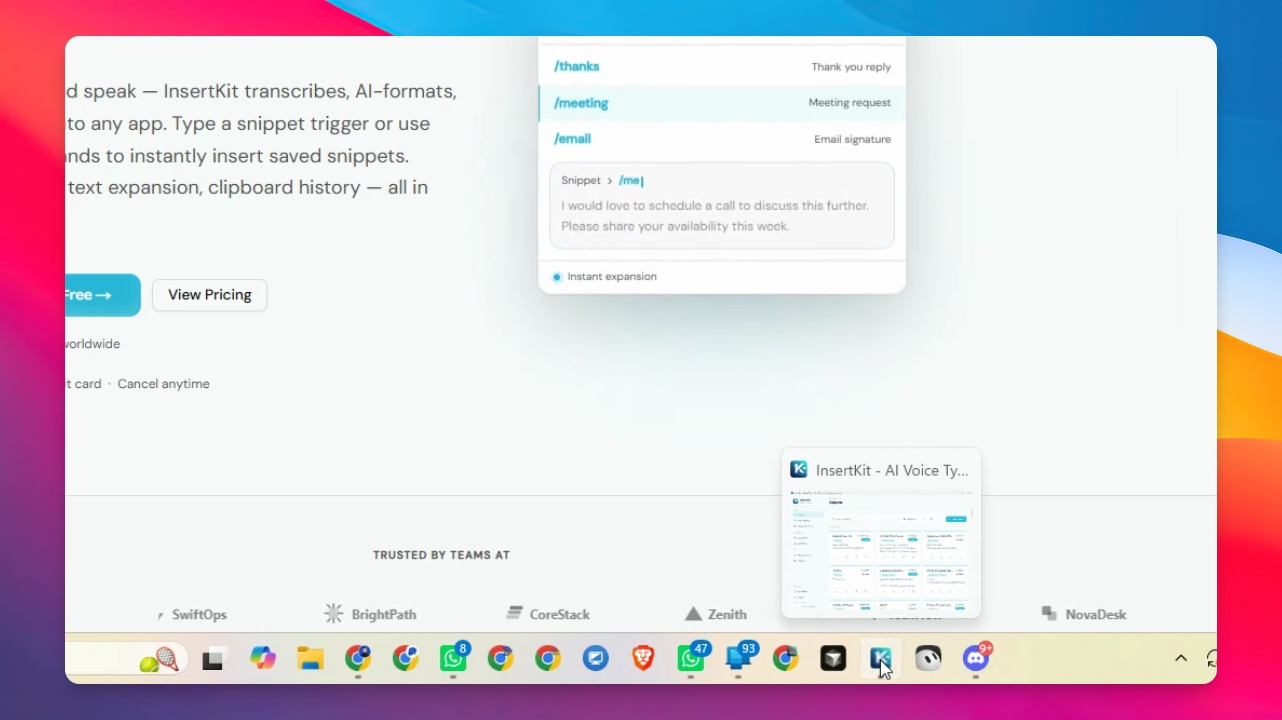Click the tennis racket search highlight icon
1282x720 pixels.
[160, 659]
